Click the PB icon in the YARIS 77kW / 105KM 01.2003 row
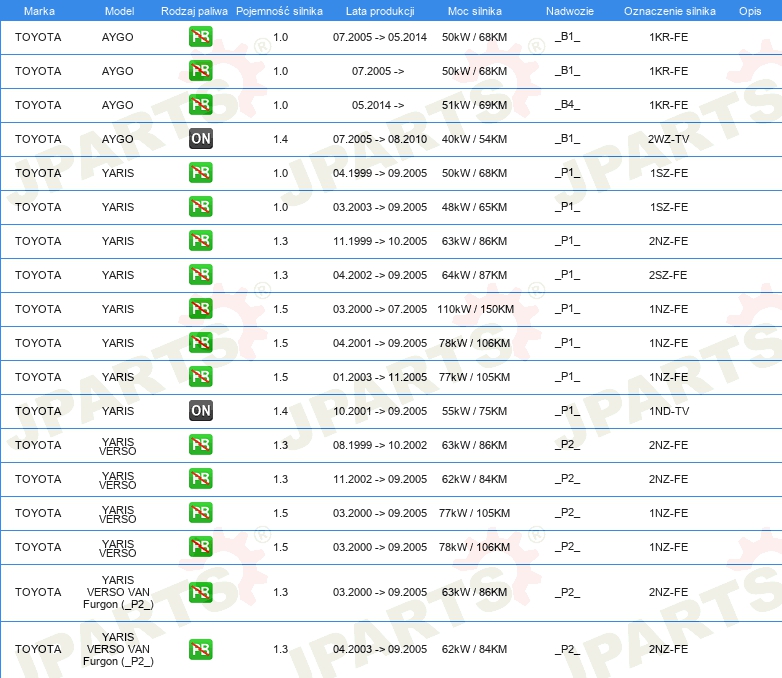Image resolution: width=782 pixels, height=678 pixels. point(201,377)
